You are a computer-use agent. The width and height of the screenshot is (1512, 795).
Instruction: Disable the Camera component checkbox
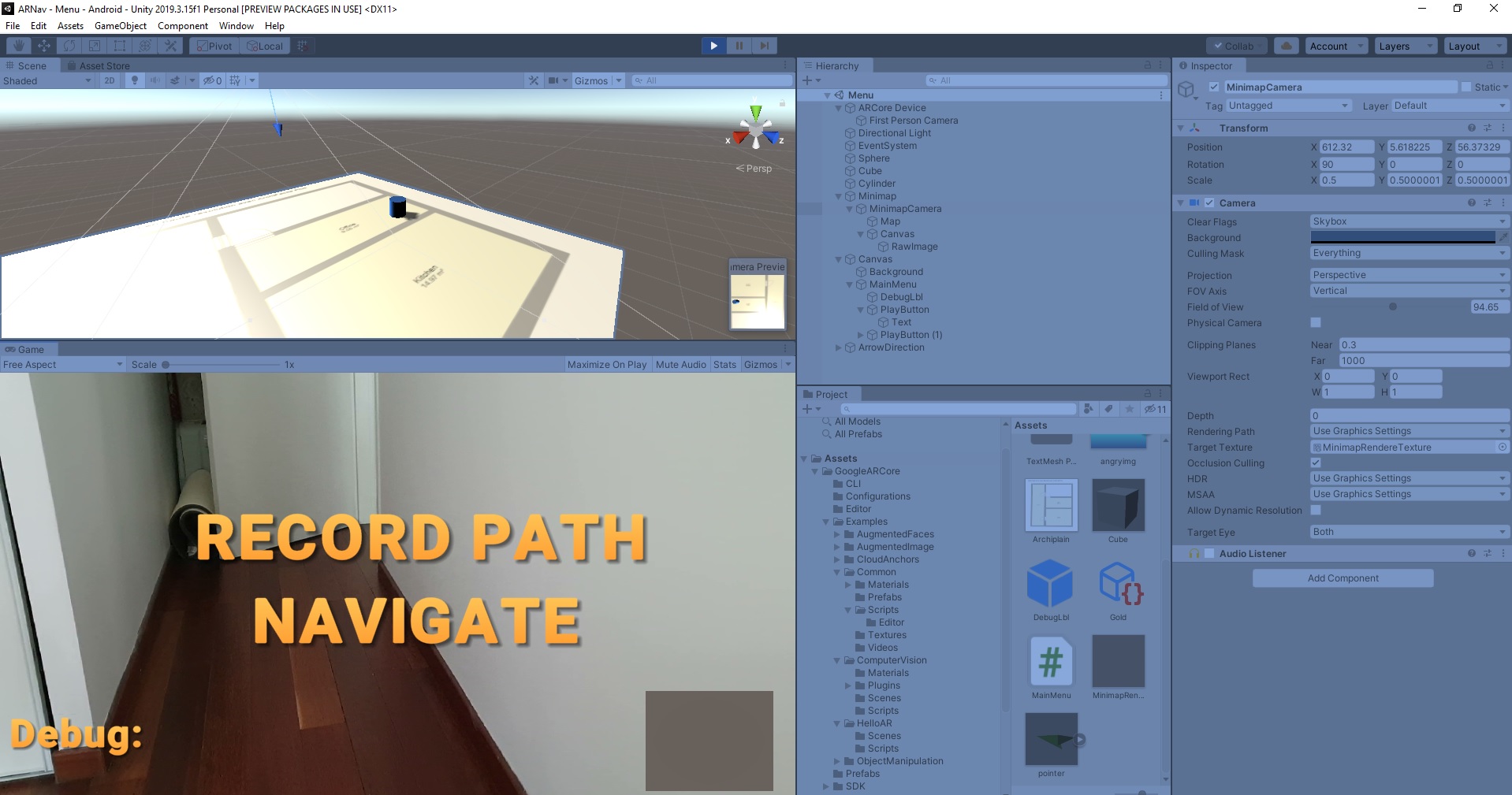(1209, 202)
